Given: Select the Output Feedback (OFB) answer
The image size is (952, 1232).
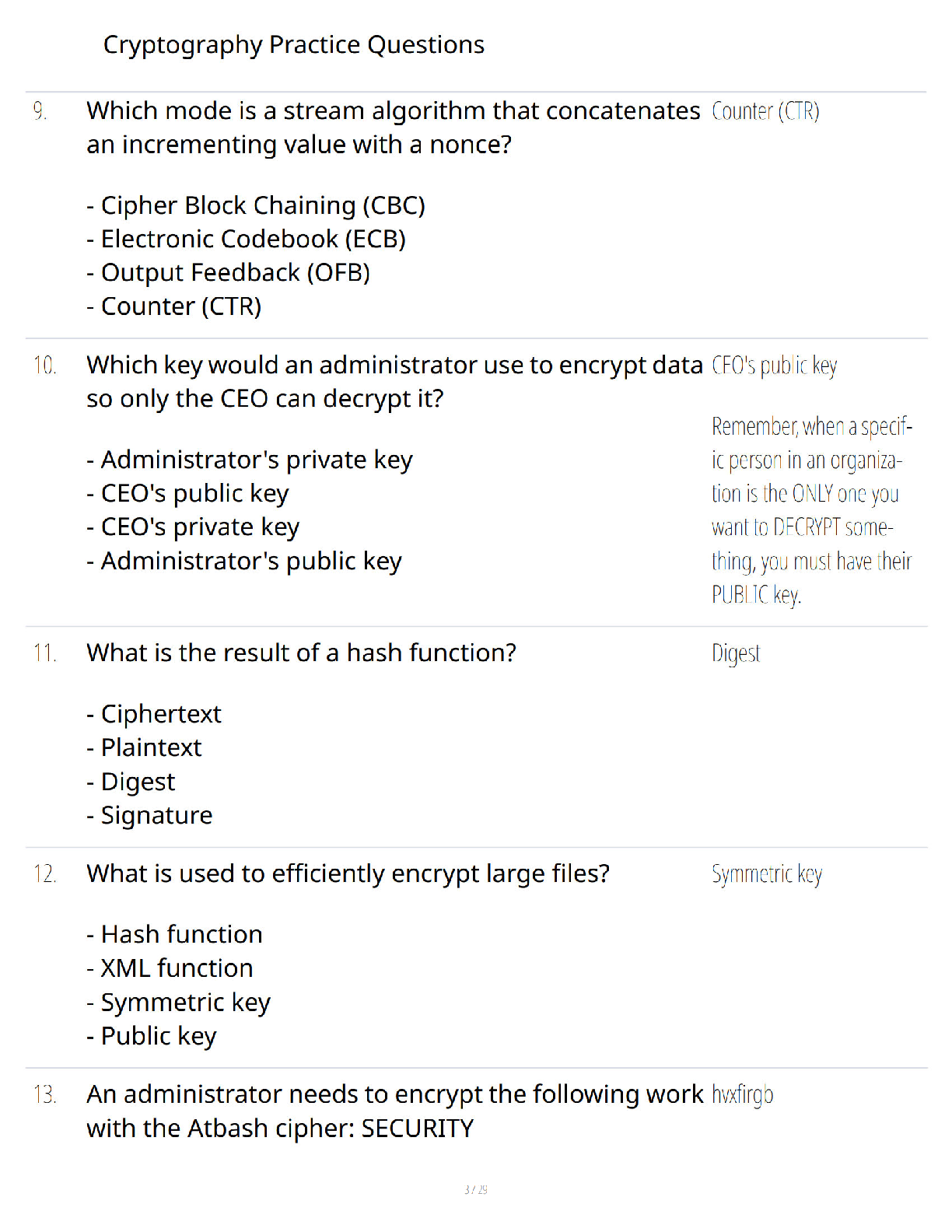Looking at the screenshot, I should [x=229, y=273].
